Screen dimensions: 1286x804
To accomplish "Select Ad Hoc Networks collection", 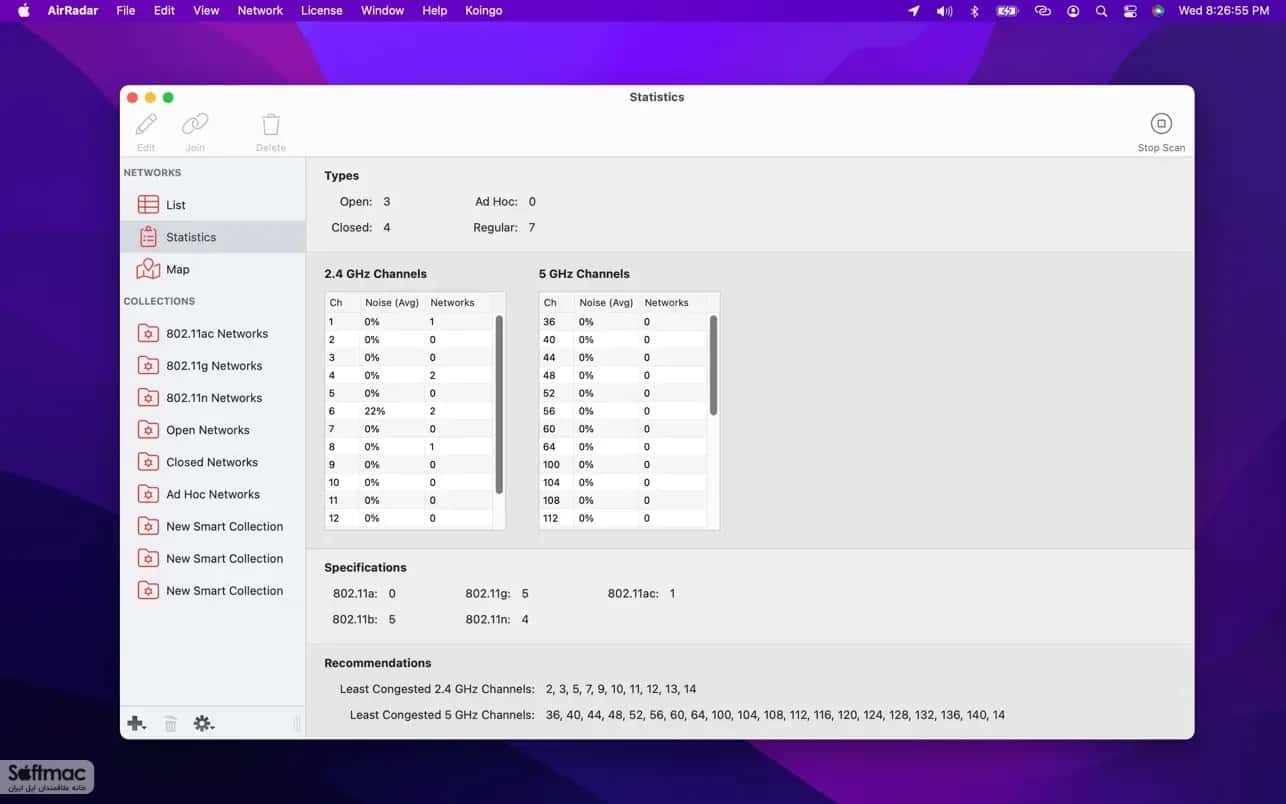I will pyautogui.click(x=212, y=494).
